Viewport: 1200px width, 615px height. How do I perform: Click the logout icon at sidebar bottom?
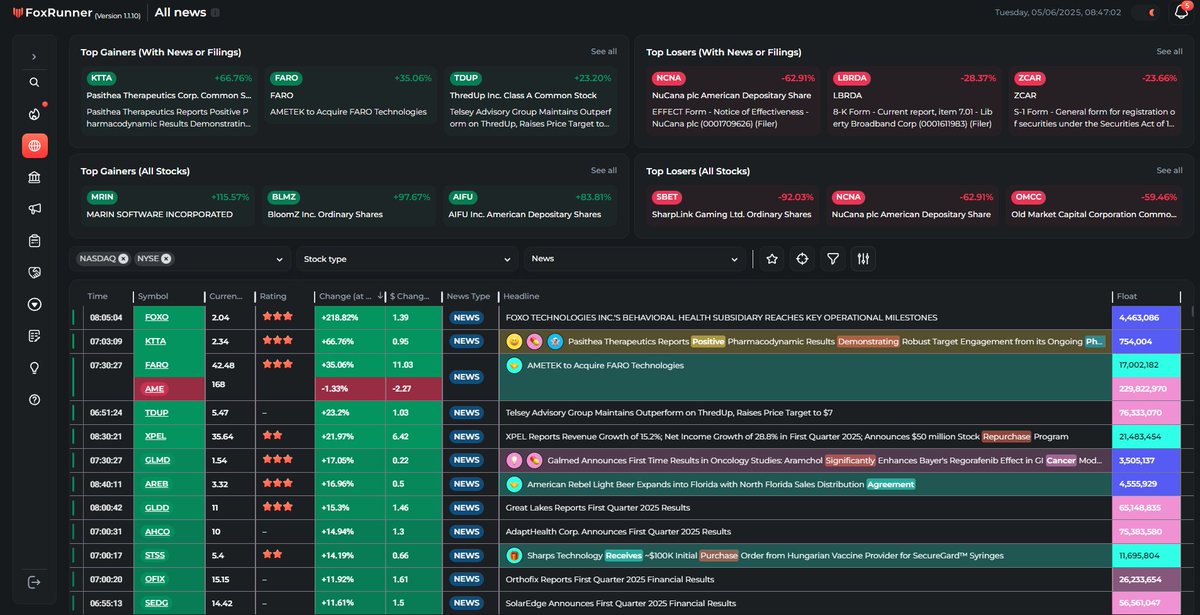point(34,582)
